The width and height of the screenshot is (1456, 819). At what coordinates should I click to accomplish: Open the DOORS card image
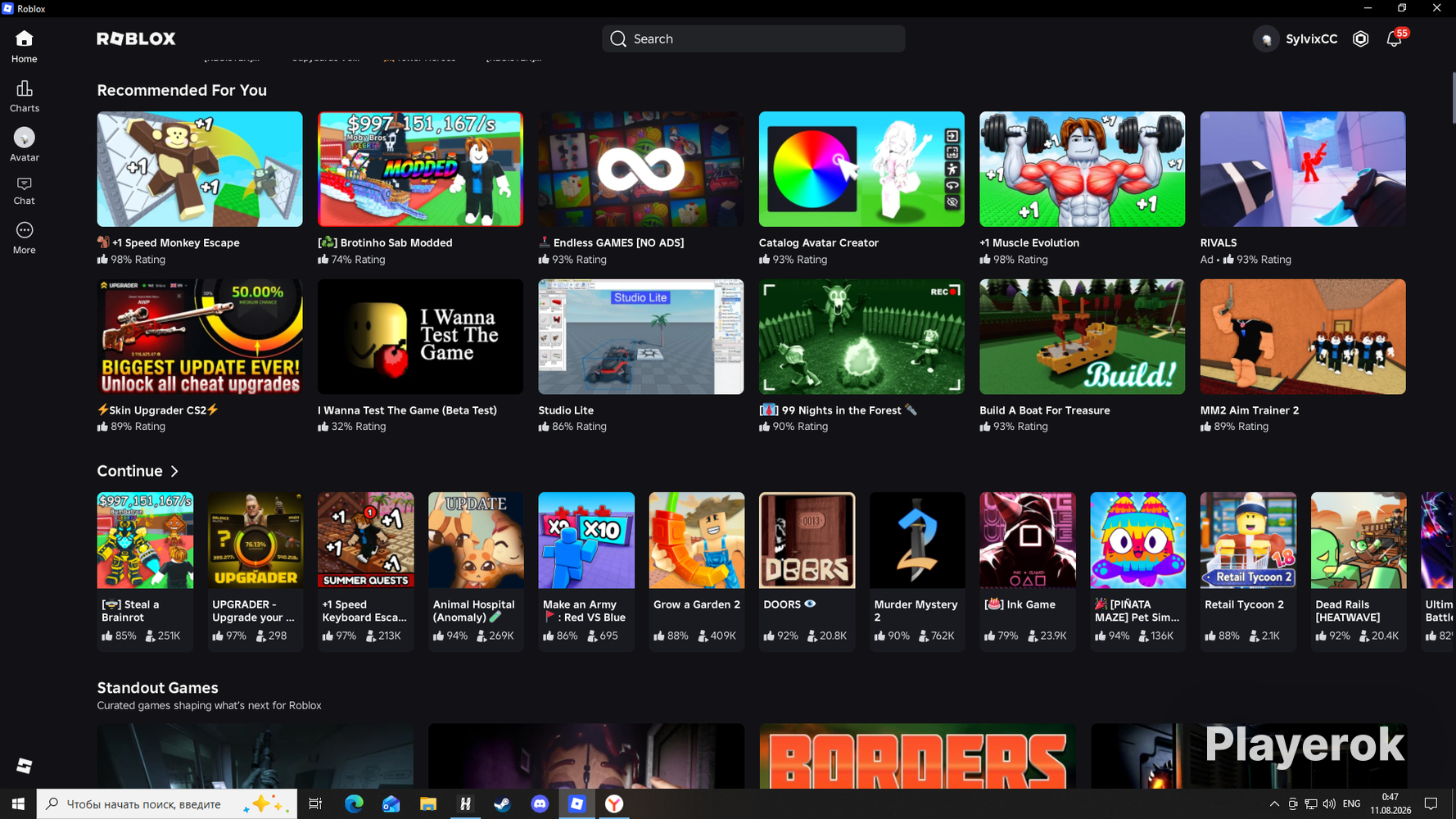(807, 541)
